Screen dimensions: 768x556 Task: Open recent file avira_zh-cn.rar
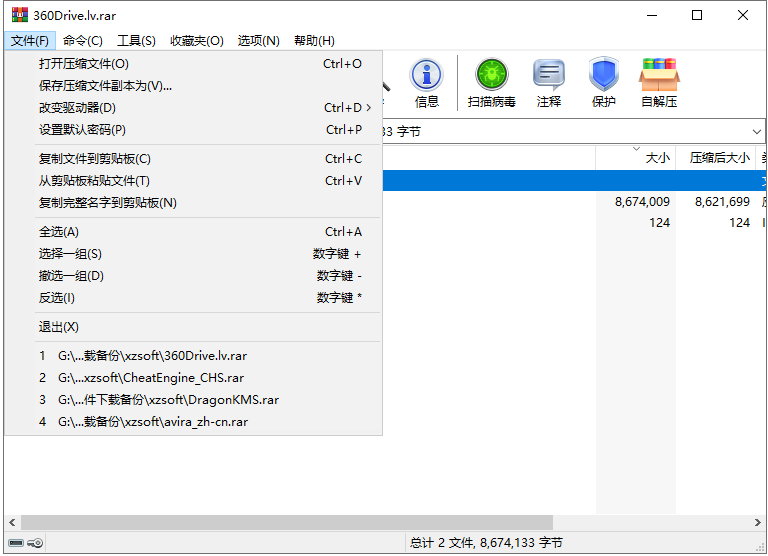(x=193, y=422)
